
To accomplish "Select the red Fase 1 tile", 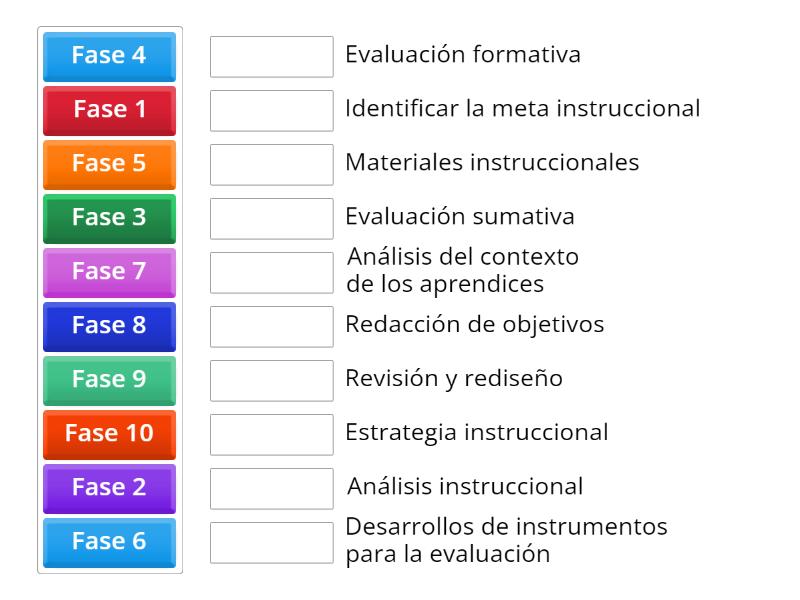I will [108, 111].
